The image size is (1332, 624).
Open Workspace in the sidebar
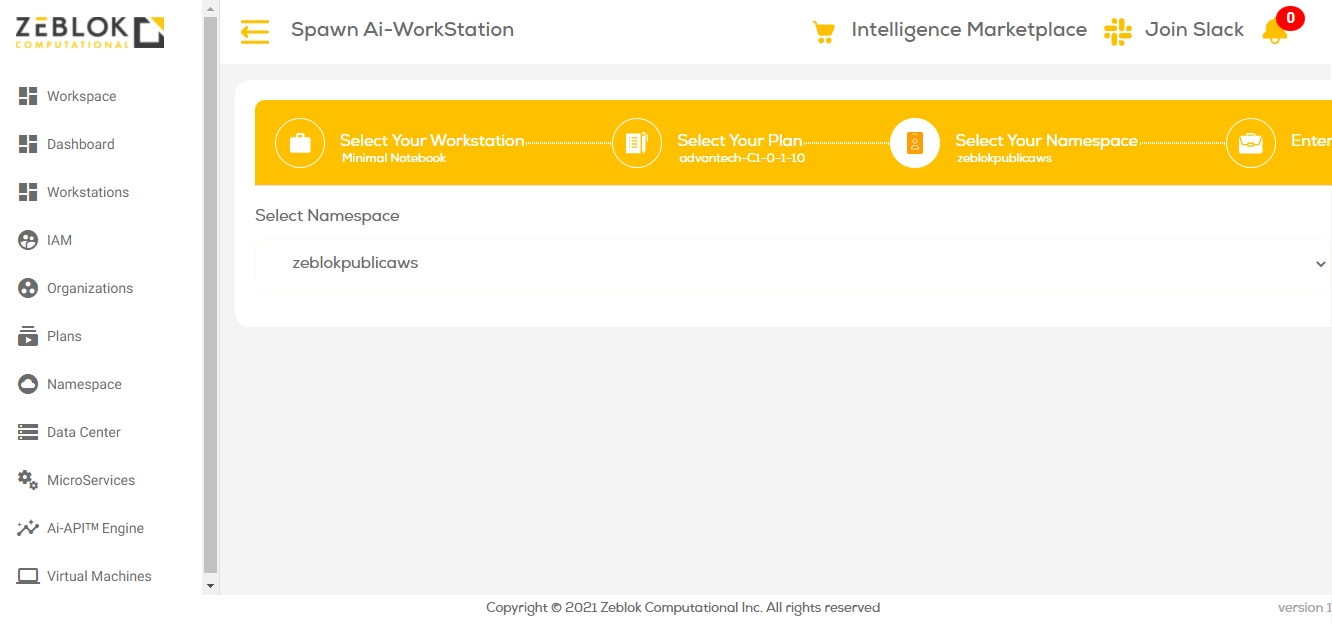[81, 96]
